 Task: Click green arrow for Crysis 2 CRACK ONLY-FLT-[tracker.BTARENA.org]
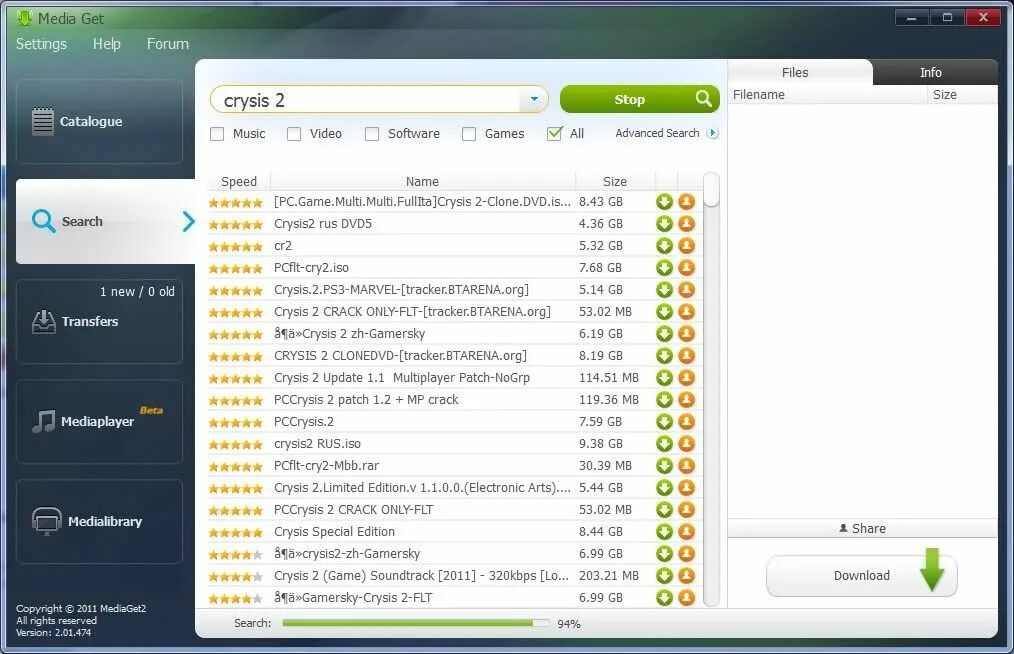point(664,312)
